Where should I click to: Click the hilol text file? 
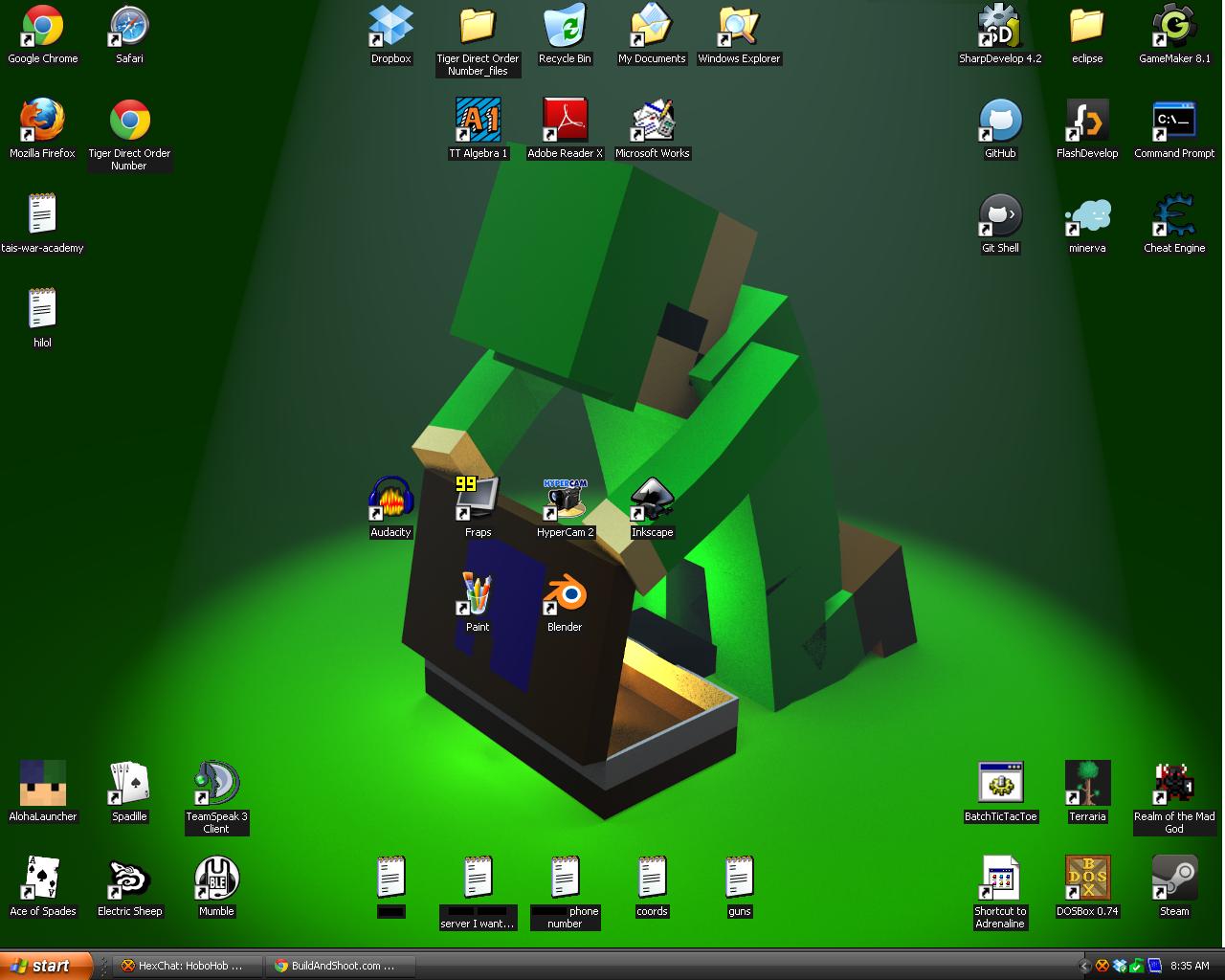[x=43, y=310]
